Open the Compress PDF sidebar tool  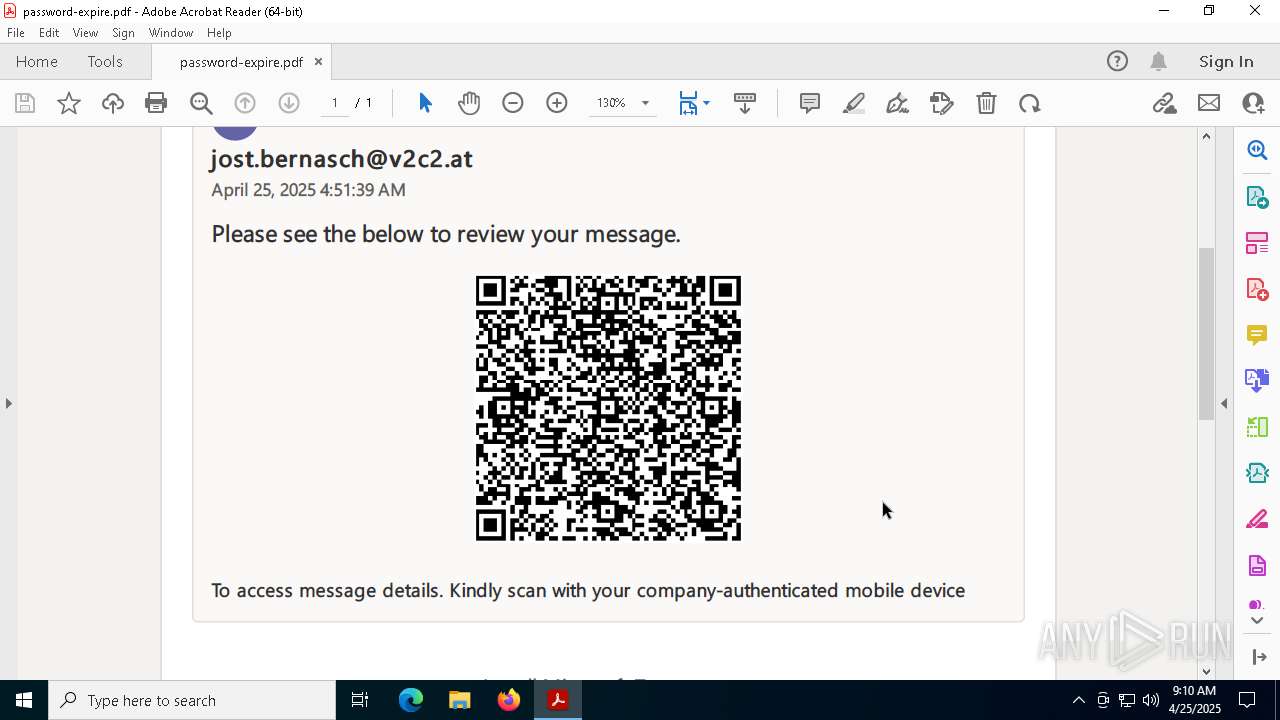1257,473
